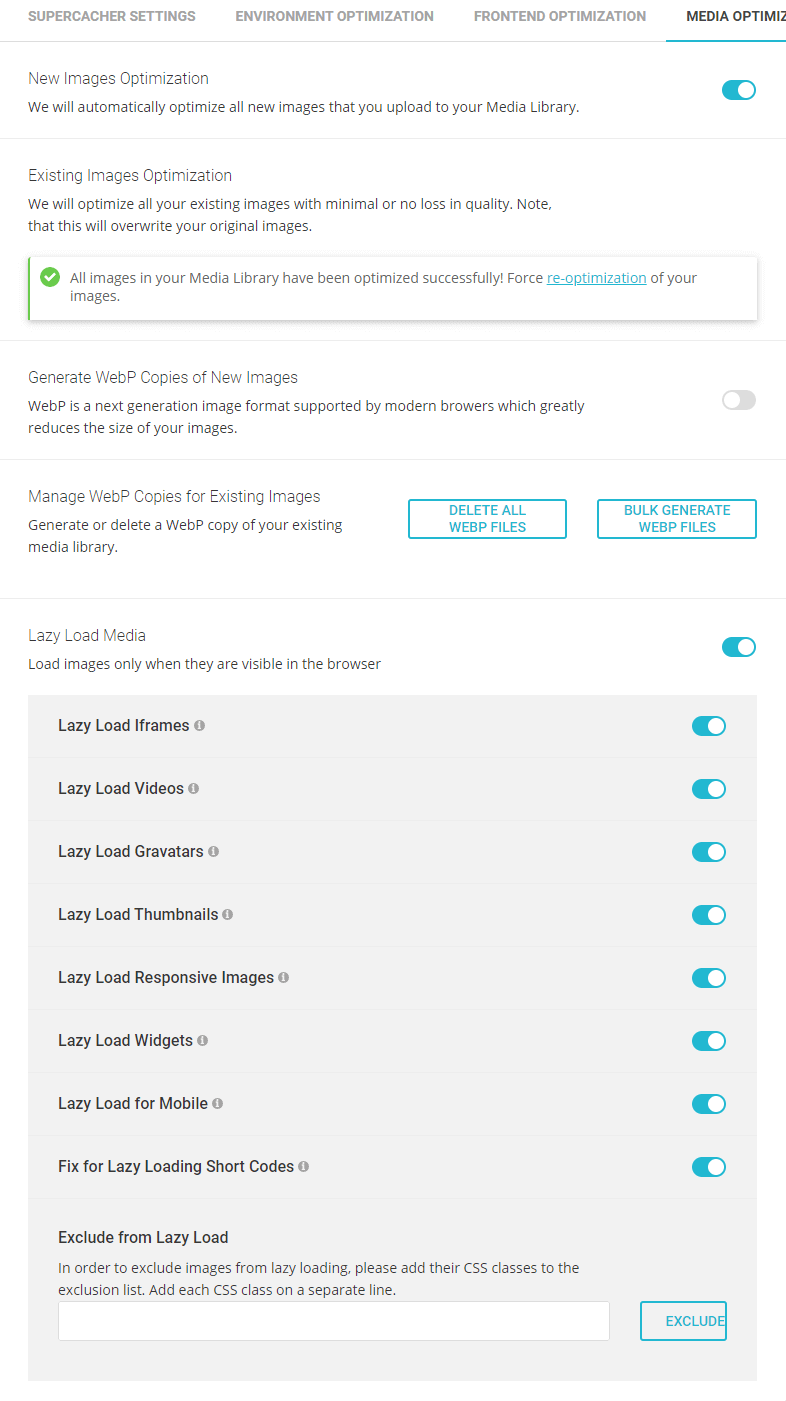Click info icon next to Lazy Load Widgets

click(x=203, y=1041)
